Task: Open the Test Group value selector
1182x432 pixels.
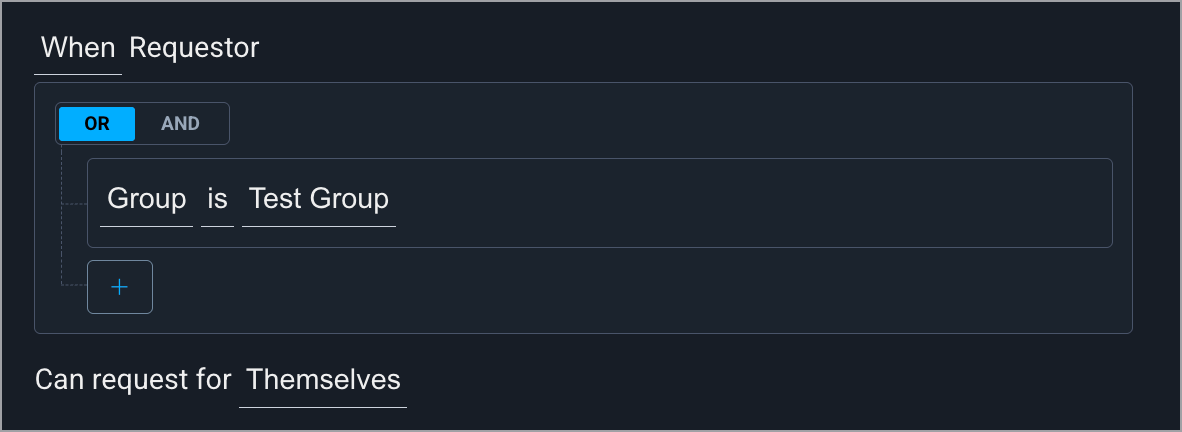Action: click(x=319, y=200)
